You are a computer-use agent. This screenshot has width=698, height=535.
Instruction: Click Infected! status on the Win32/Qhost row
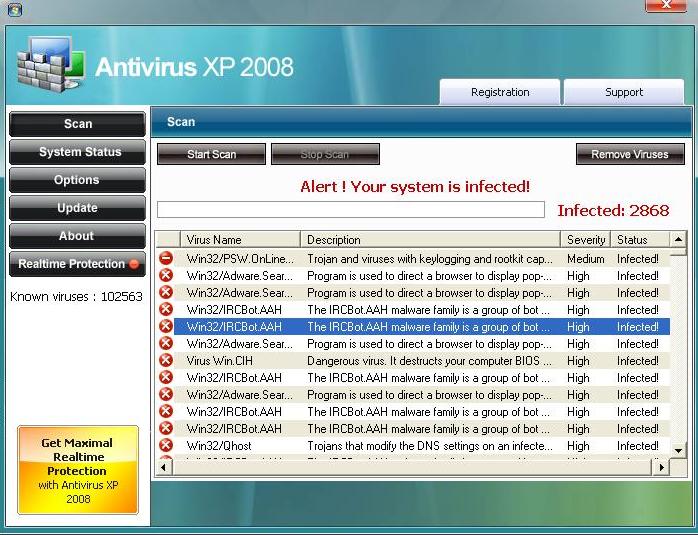point(637,446)
